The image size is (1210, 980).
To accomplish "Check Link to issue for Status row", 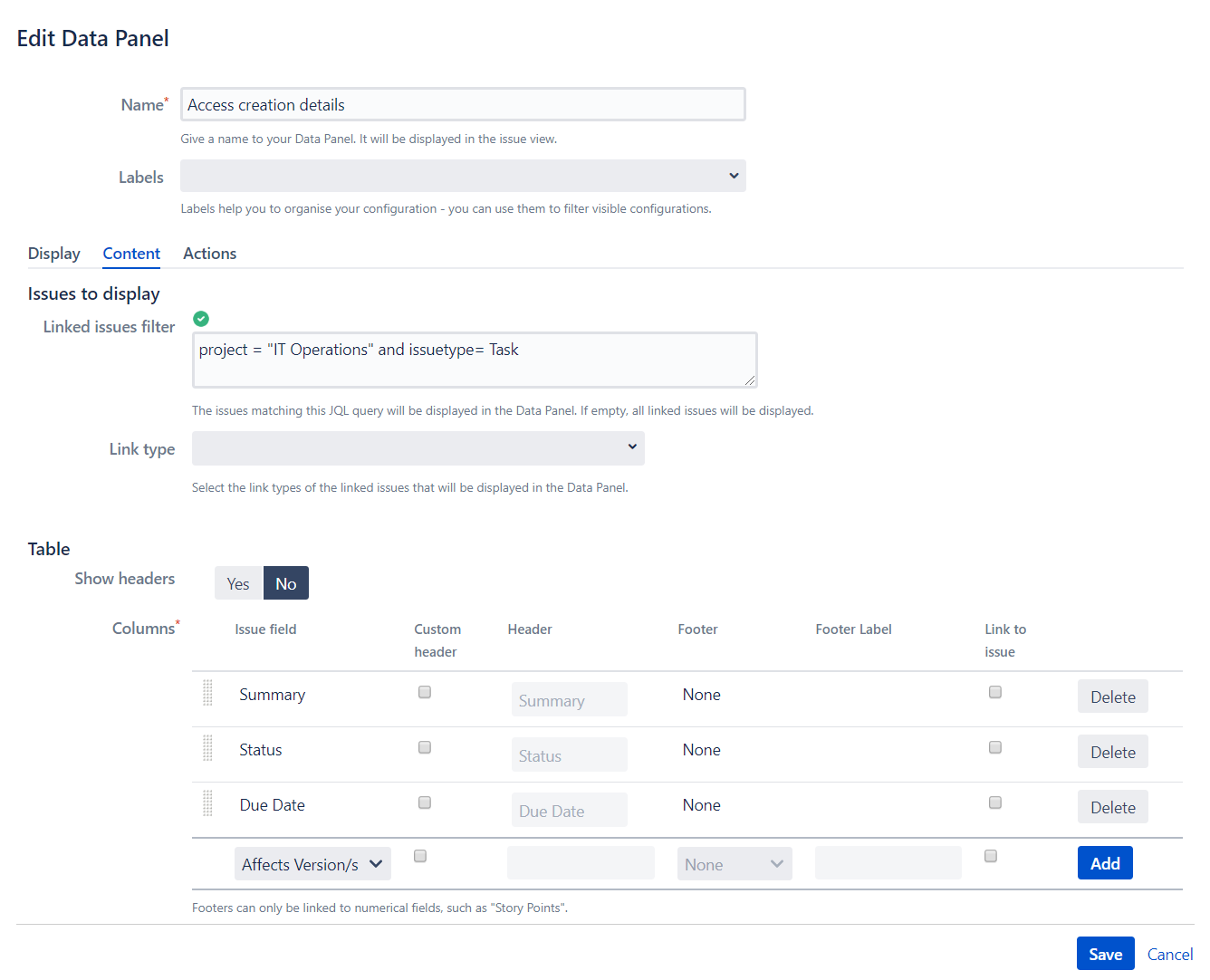I will [x=995, y=748].
